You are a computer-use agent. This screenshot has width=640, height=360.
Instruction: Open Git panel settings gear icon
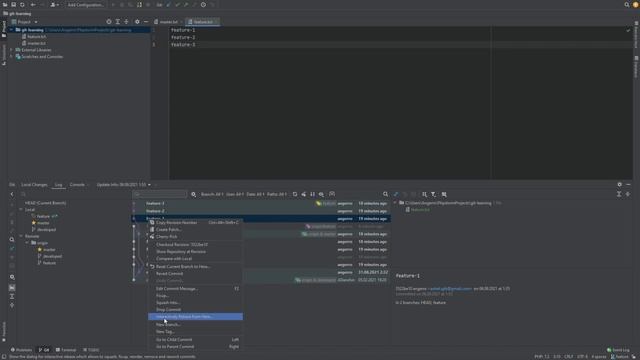(620, 185)
